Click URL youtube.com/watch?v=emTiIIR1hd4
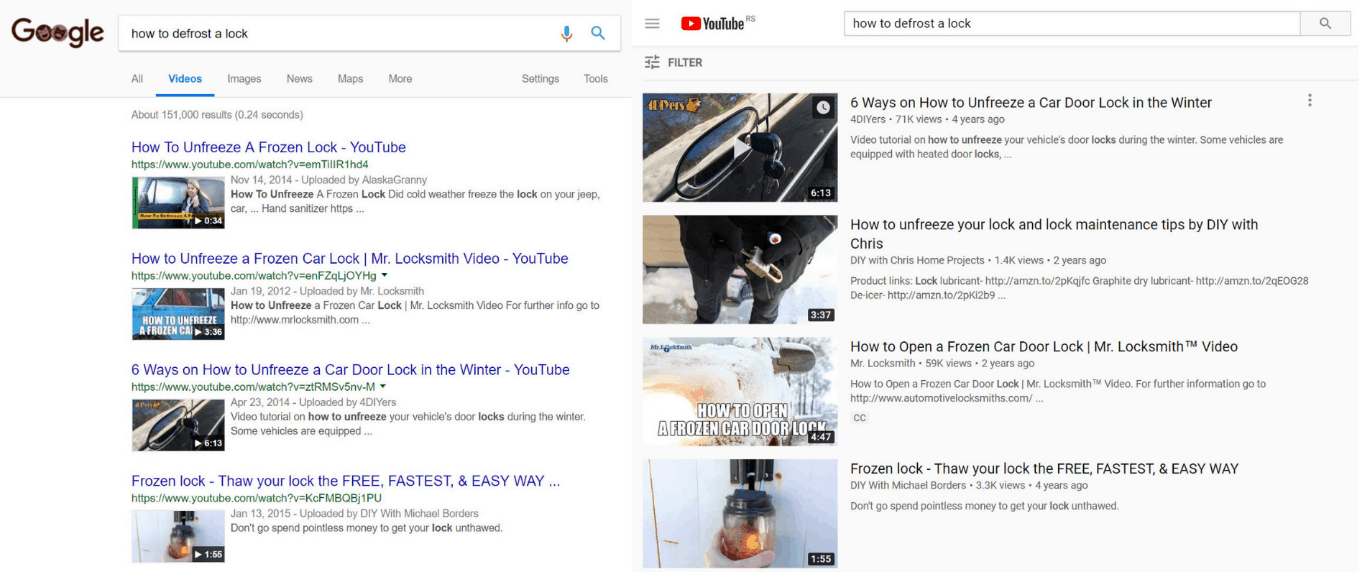1369x583 pixels. pos(250,164)
